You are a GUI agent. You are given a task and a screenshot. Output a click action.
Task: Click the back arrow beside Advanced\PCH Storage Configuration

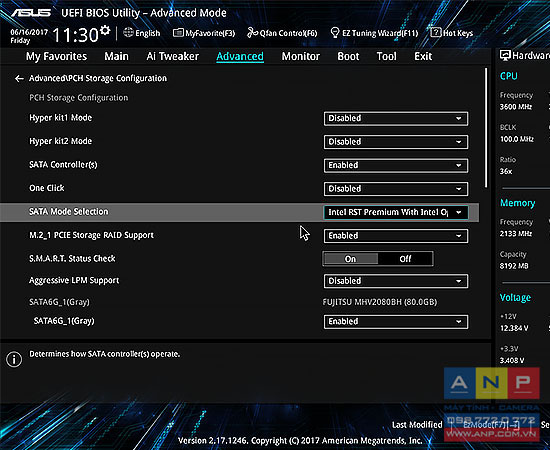click(x=19, y=79)
